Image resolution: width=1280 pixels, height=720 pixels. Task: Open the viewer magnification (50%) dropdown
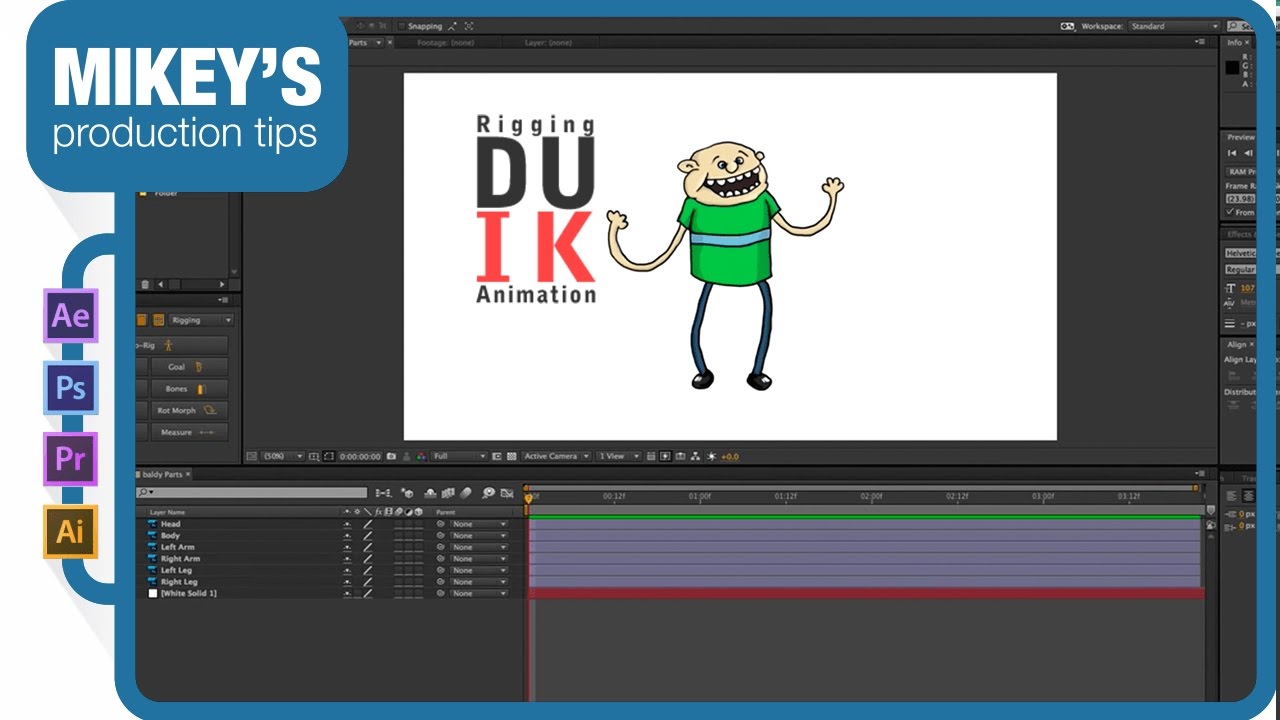click(283, 456)
